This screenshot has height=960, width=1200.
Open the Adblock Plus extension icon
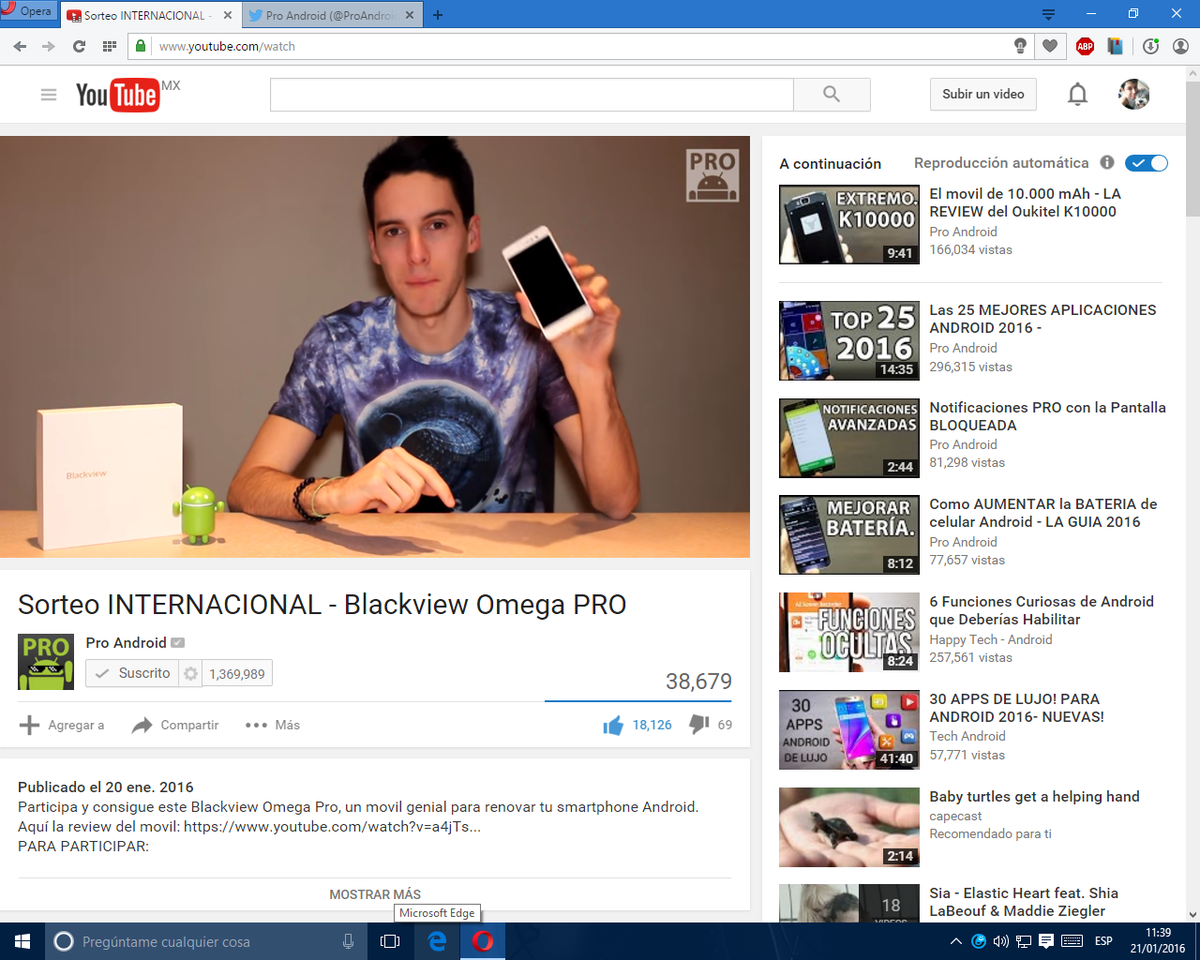[1085, 46]
